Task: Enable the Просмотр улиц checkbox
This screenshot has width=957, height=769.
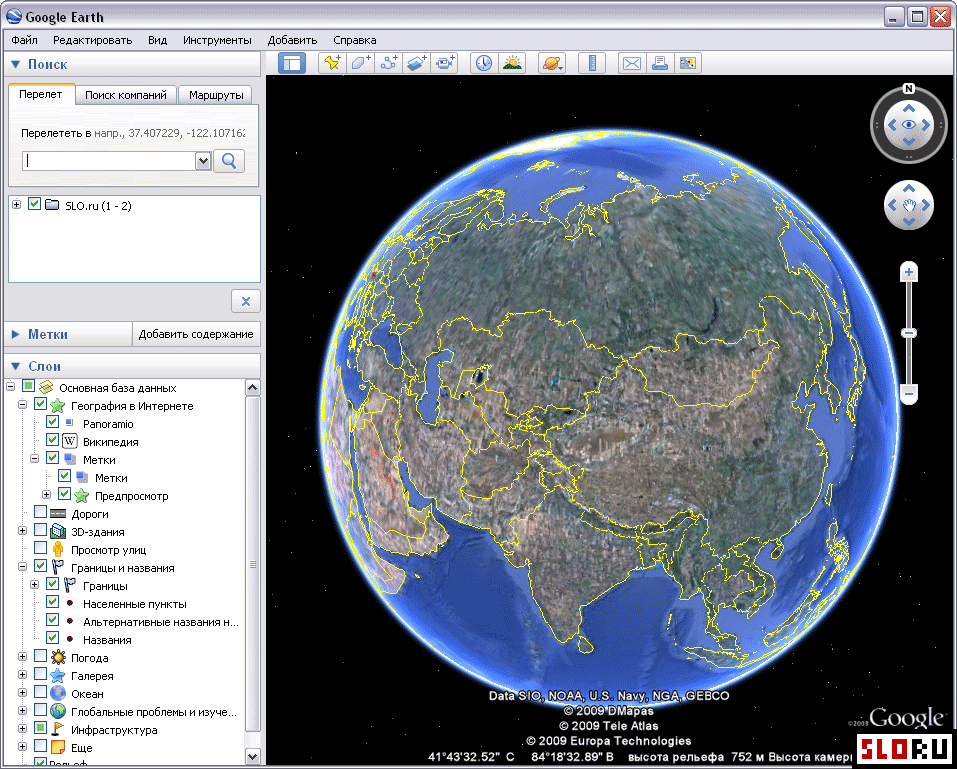Action: pyautogui.click(x=40, y=548)
